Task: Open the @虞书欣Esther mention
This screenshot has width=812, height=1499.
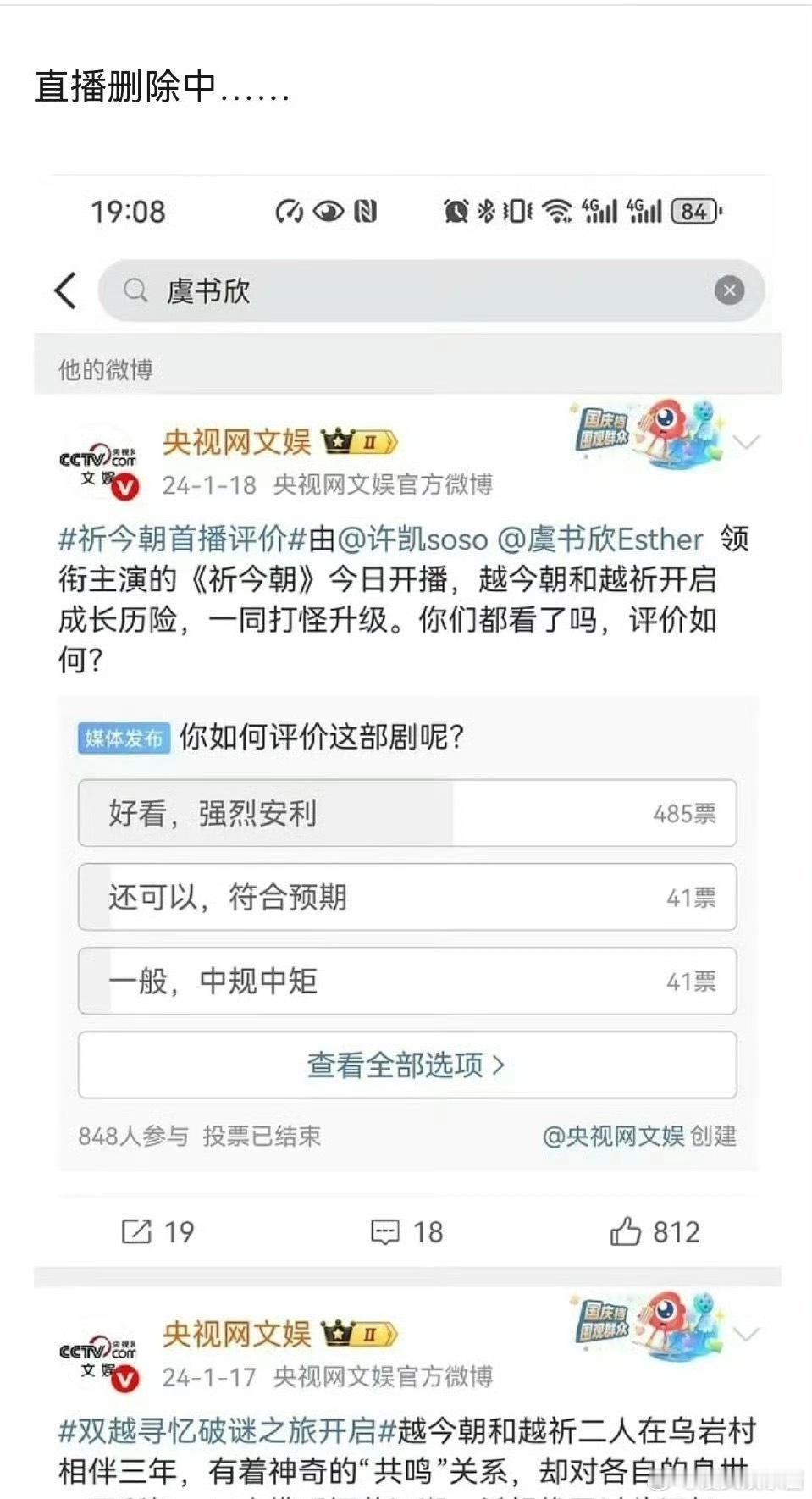Action: click(600, 539)
